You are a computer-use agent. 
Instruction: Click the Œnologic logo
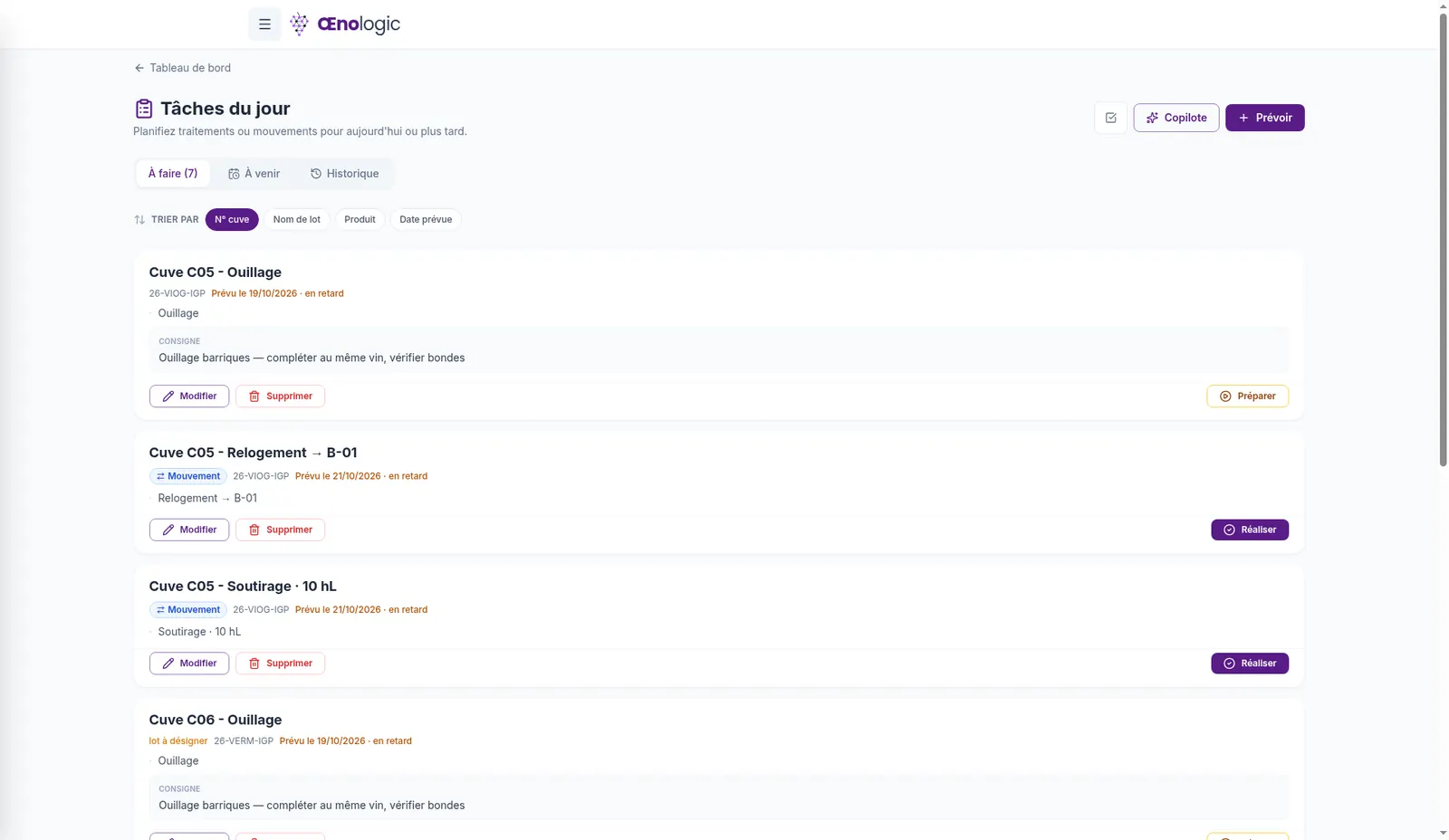tap(345, 24)
